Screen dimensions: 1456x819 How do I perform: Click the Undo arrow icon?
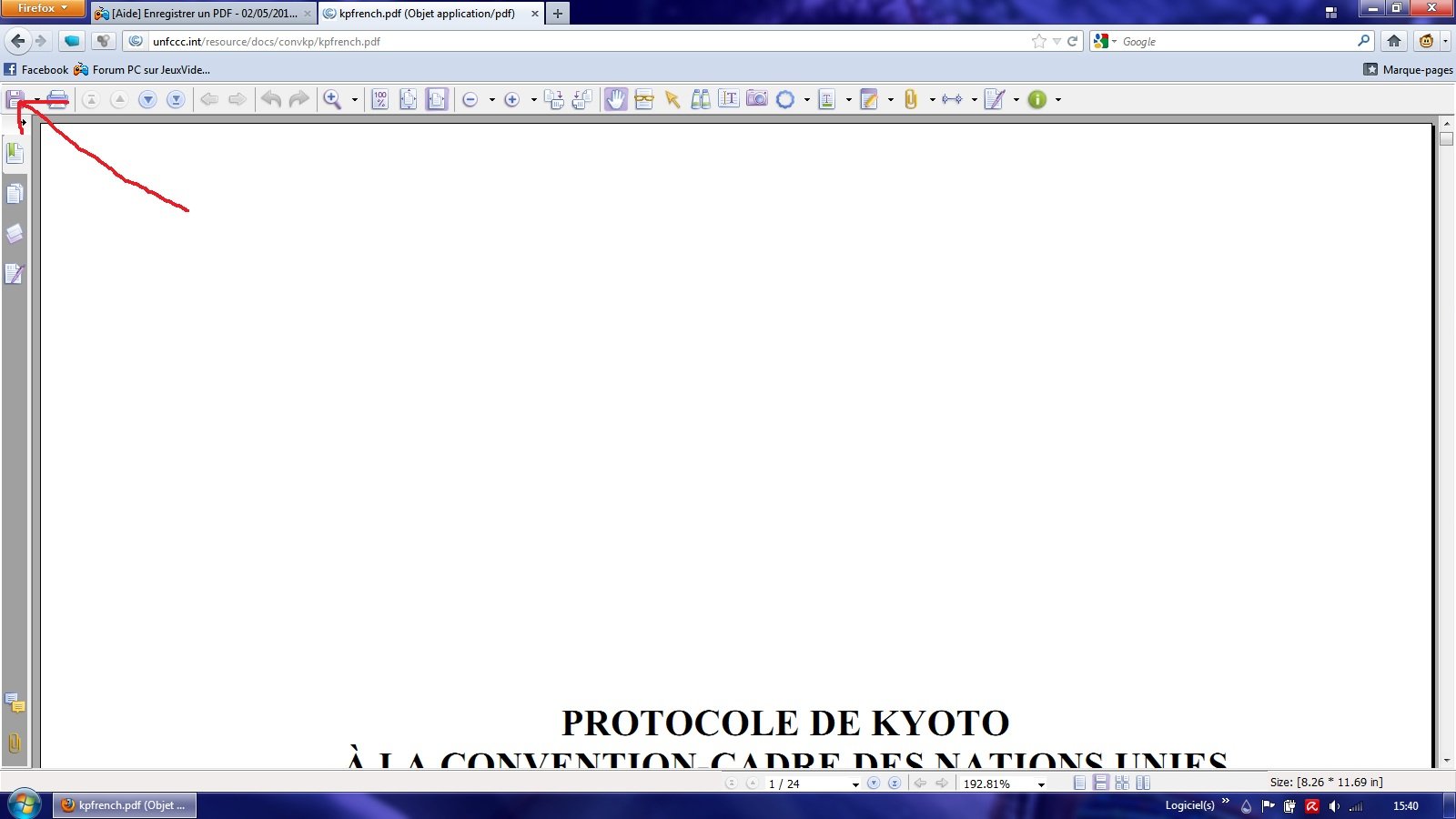tap(271, 99)
